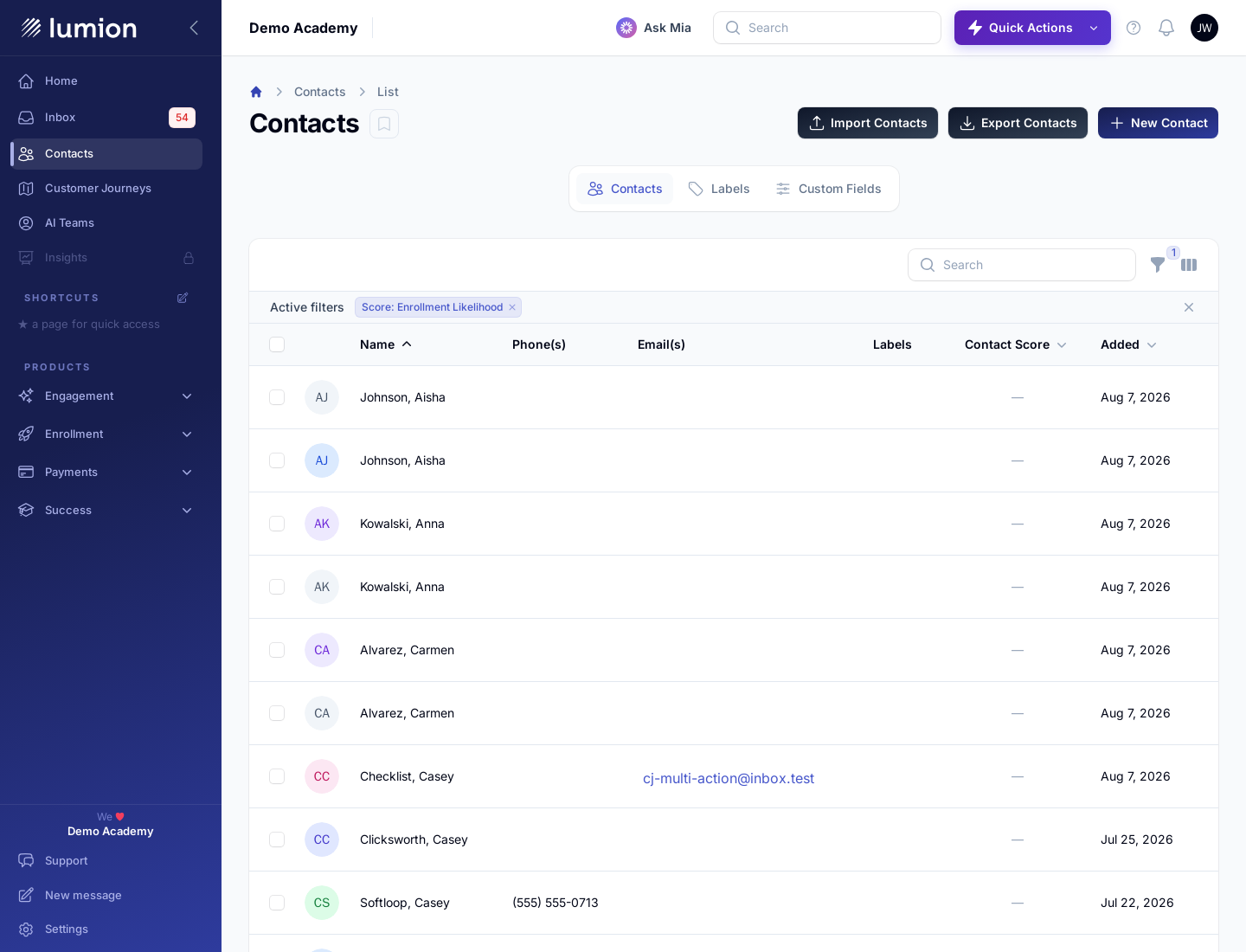Expand the Payments section chevron

pos(187,473)
